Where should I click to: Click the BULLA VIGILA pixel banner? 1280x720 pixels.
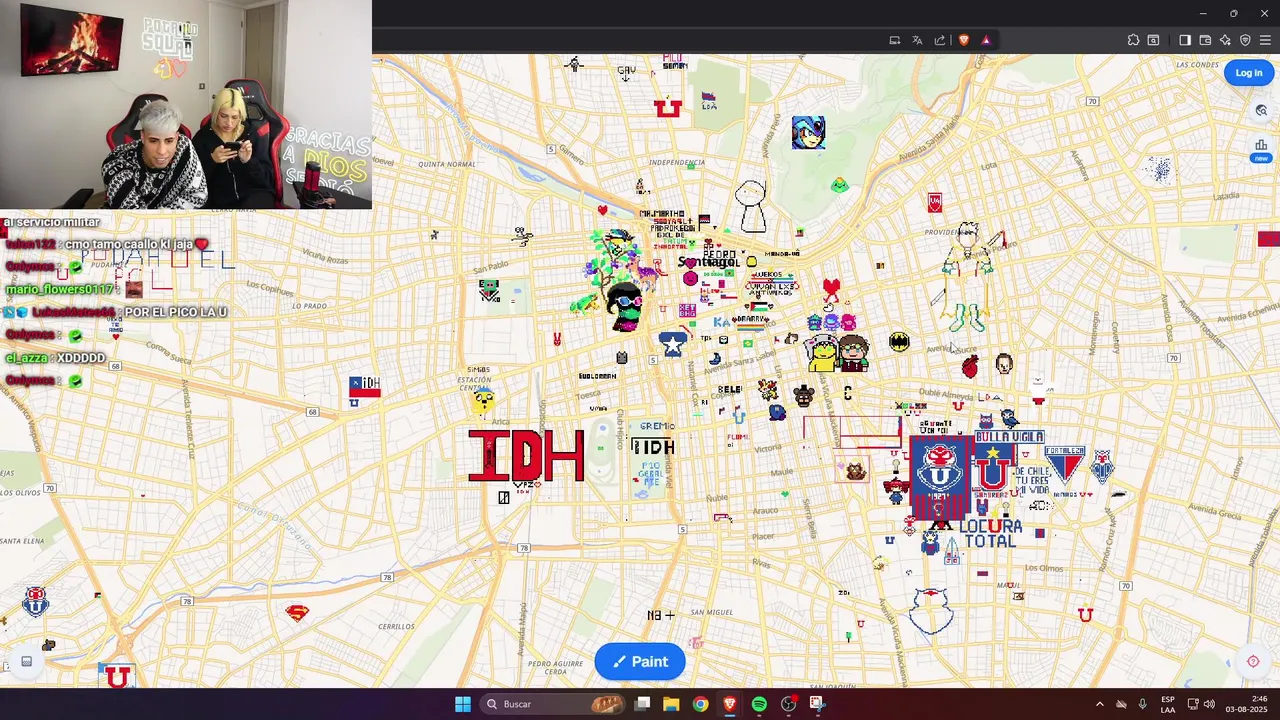pos(1009,437)
